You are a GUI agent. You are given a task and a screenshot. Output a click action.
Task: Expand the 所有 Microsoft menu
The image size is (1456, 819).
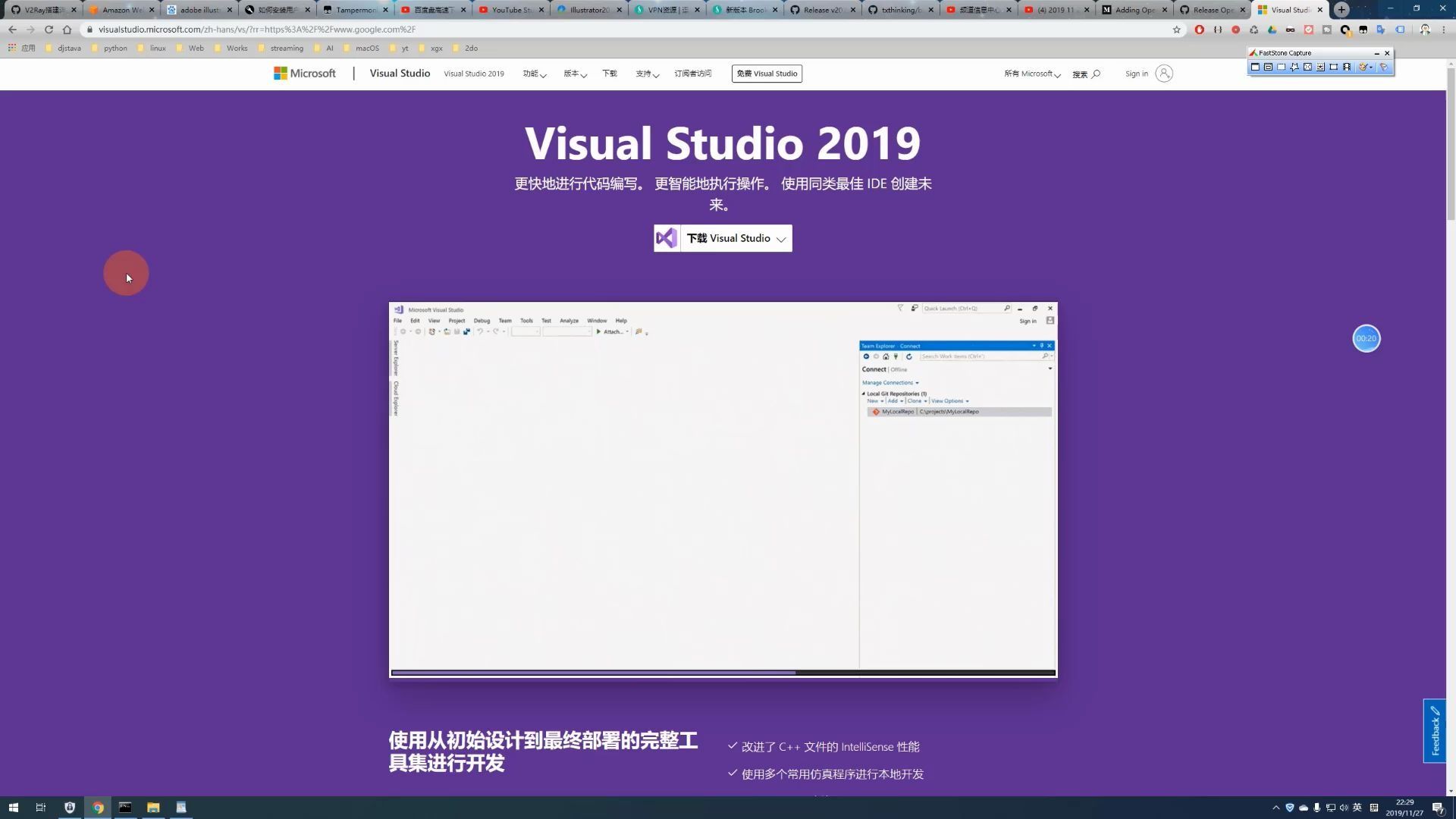[x=1032, y=74]
